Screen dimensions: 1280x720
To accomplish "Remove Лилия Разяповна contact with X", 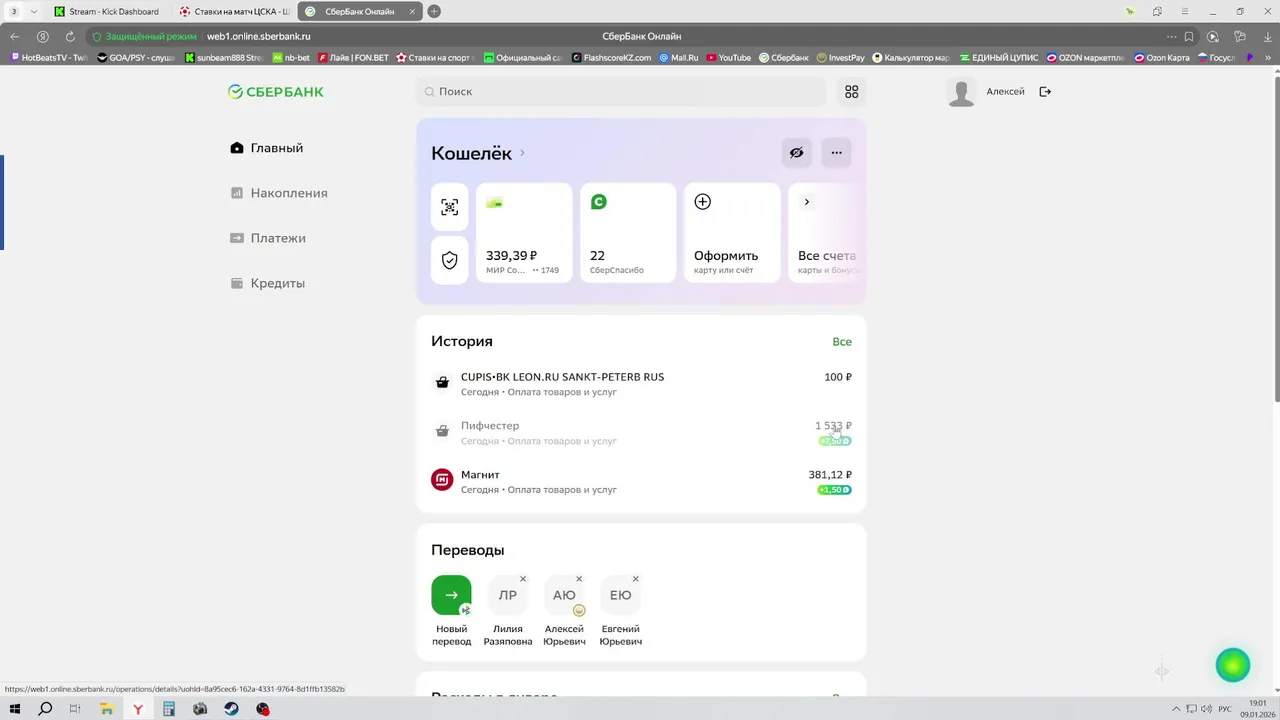I will [523, 579].
